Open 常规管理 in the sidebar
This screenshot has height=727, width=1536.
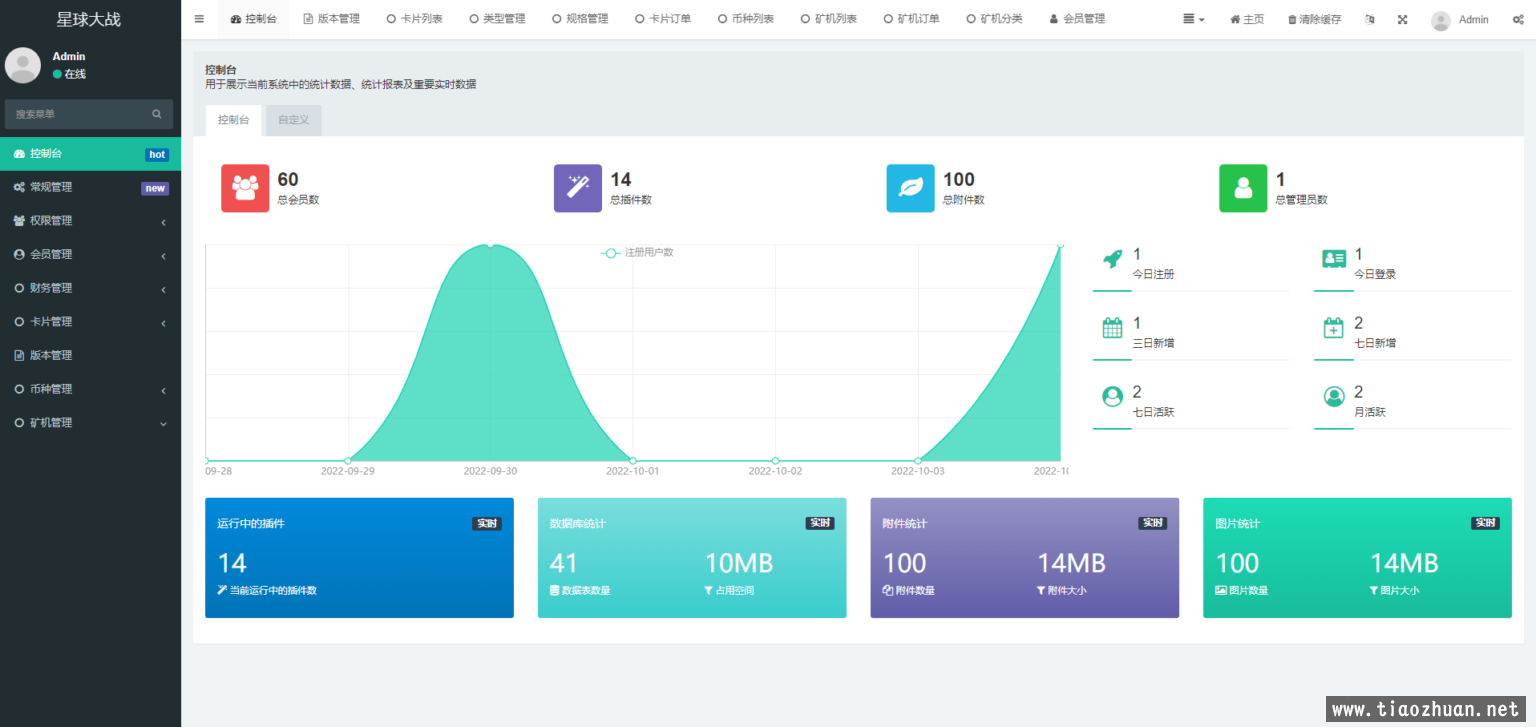[90, 187]
